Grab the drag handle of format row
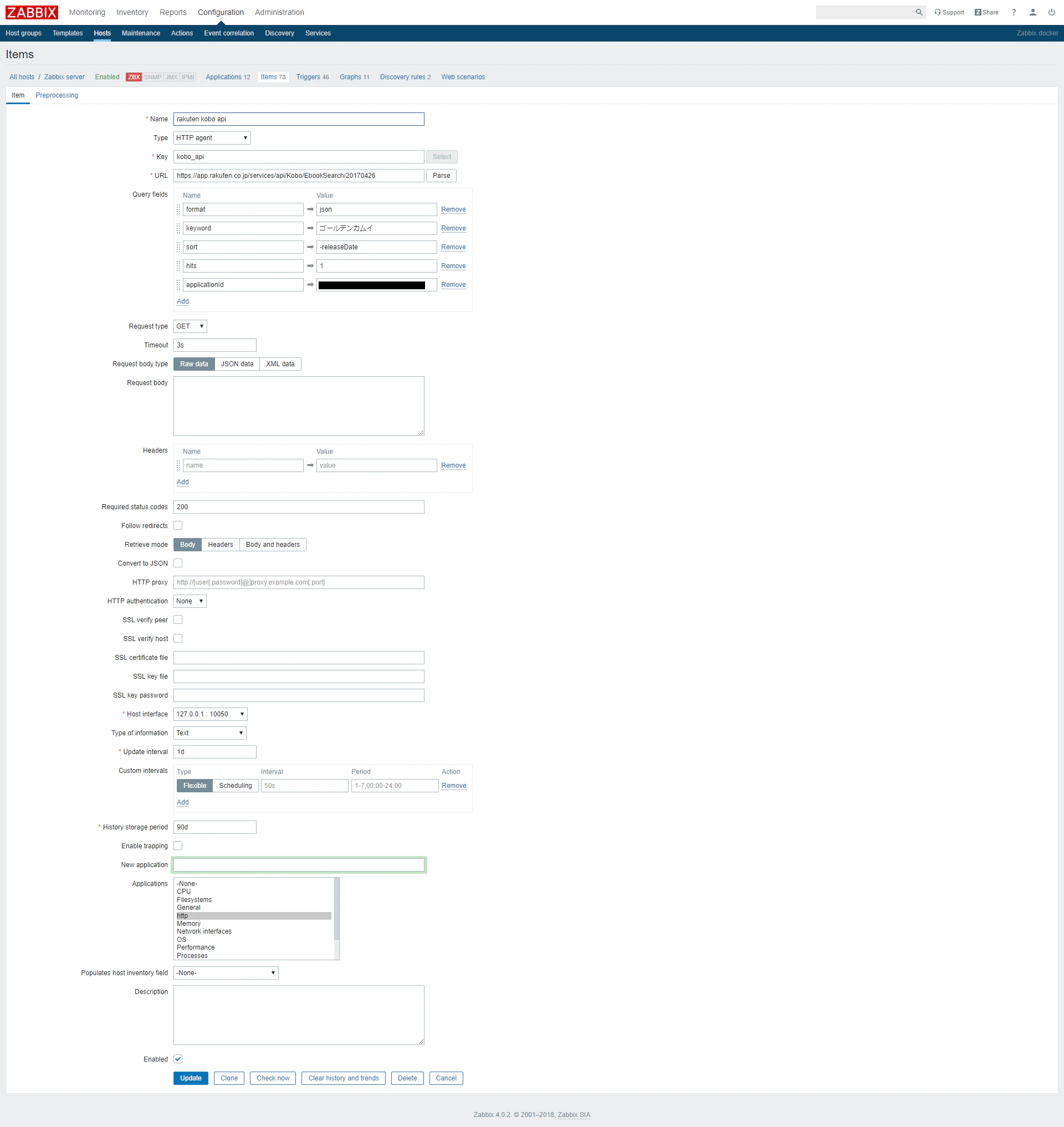Image resolution: width=1064 pixels, height=1127 pixels. pos(178,209)
